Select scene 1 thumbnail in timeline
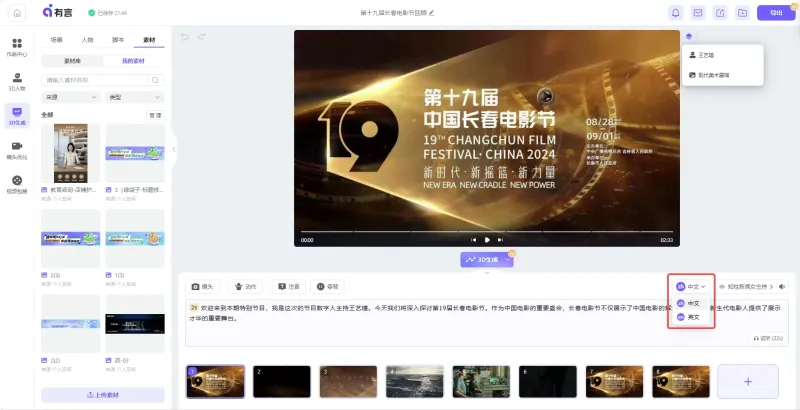 [215, 381]
